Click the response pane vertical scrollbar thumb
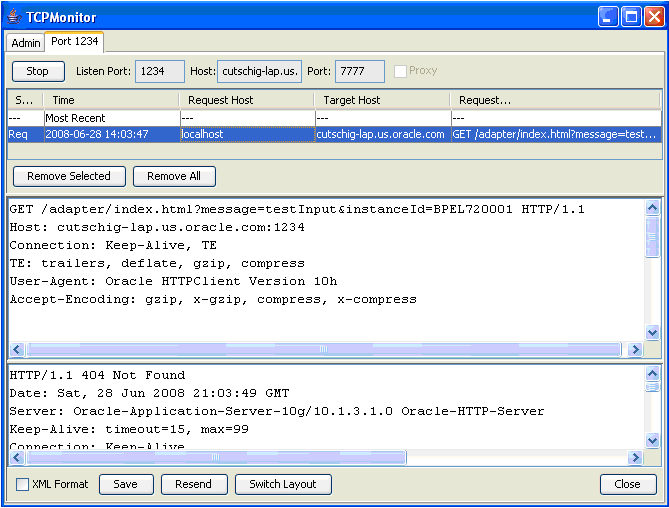 click(x=652, y=387)
